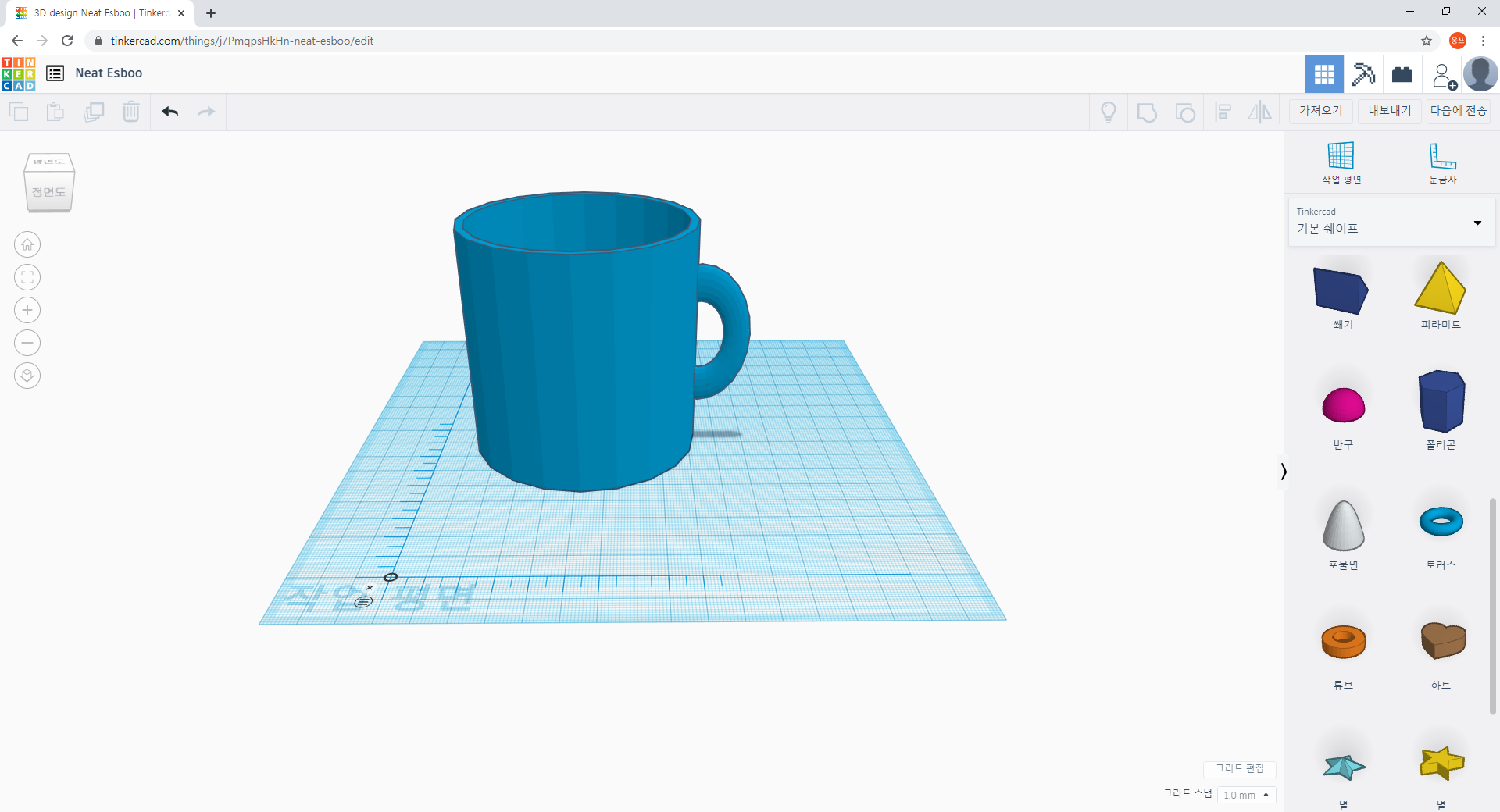Open the 기본 쉐이프 shapes dropdown
The height and width of the screenshot is (812, 1500).
click(x=1391, y=222)
